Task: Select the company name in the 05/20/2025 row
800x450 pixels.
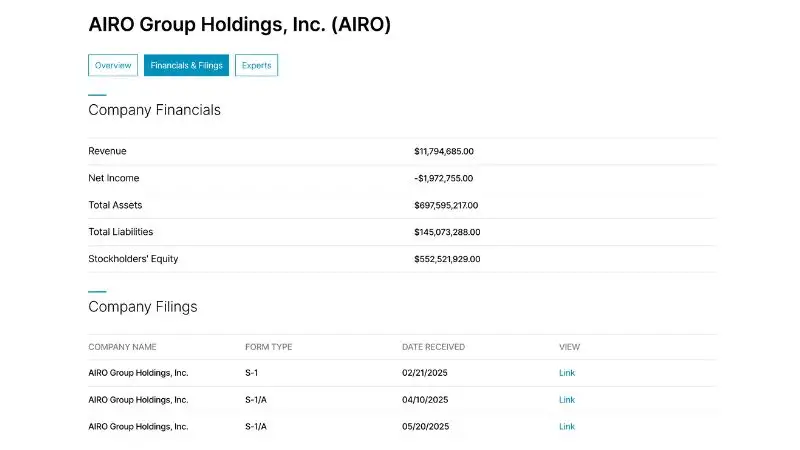Action: pos(138,427)
